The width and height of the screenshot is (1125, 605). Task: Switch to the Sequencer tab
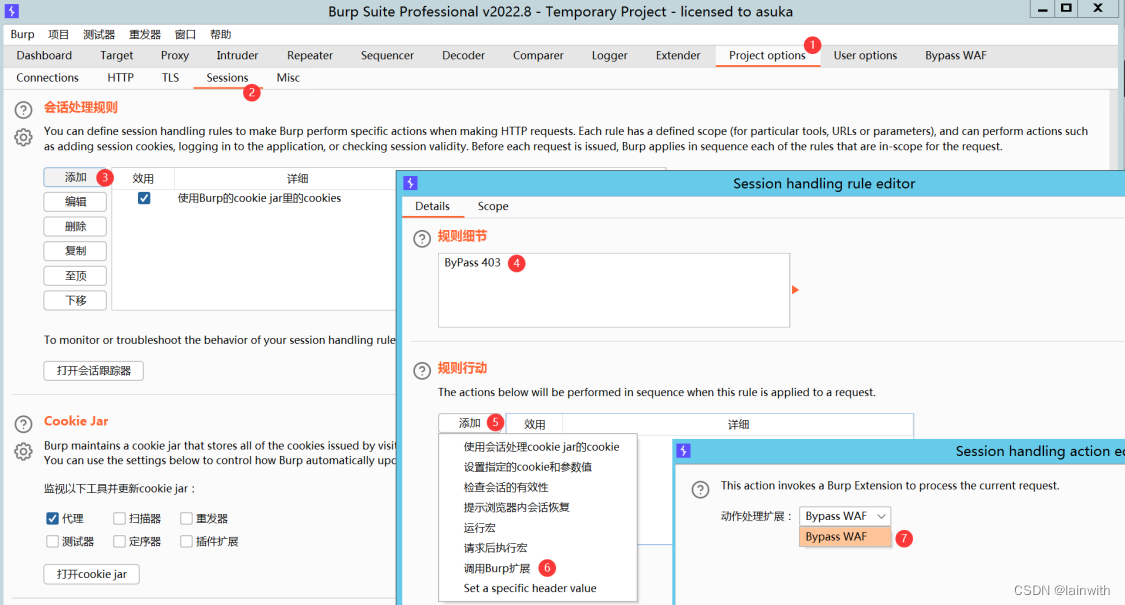tap(387, 55)
